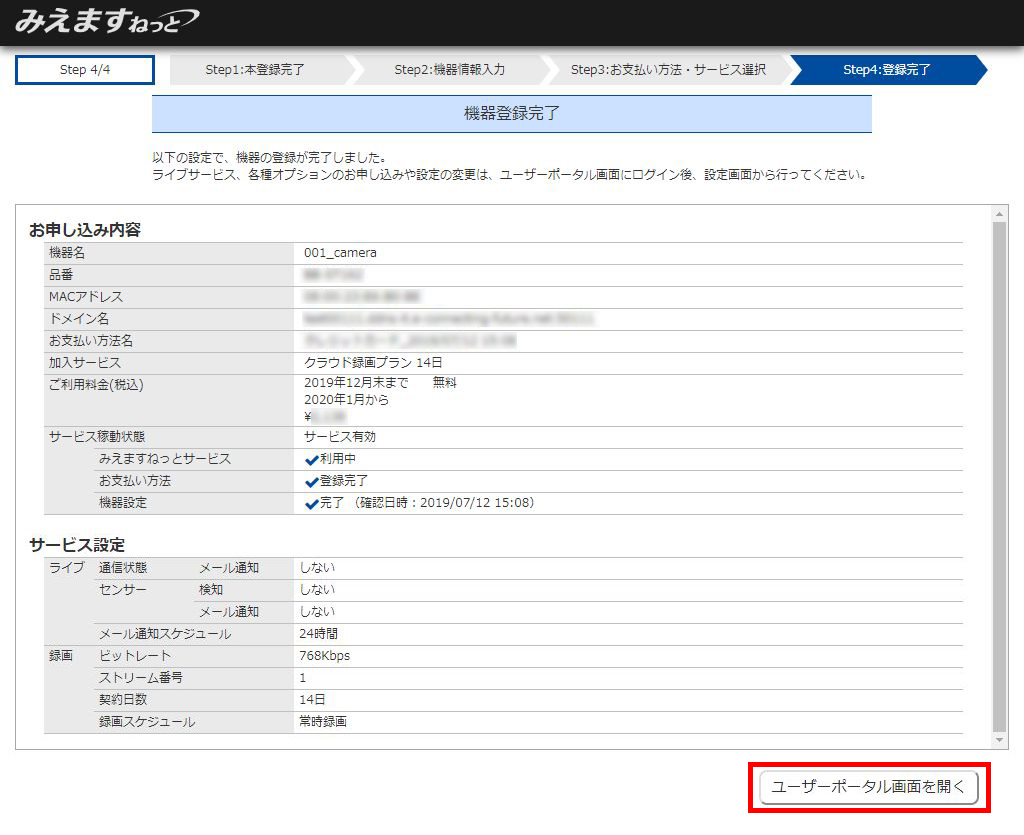Click the checkmark next to 完了 確認日時
The image size is (1024, 835).
click(x=312, y=504)
